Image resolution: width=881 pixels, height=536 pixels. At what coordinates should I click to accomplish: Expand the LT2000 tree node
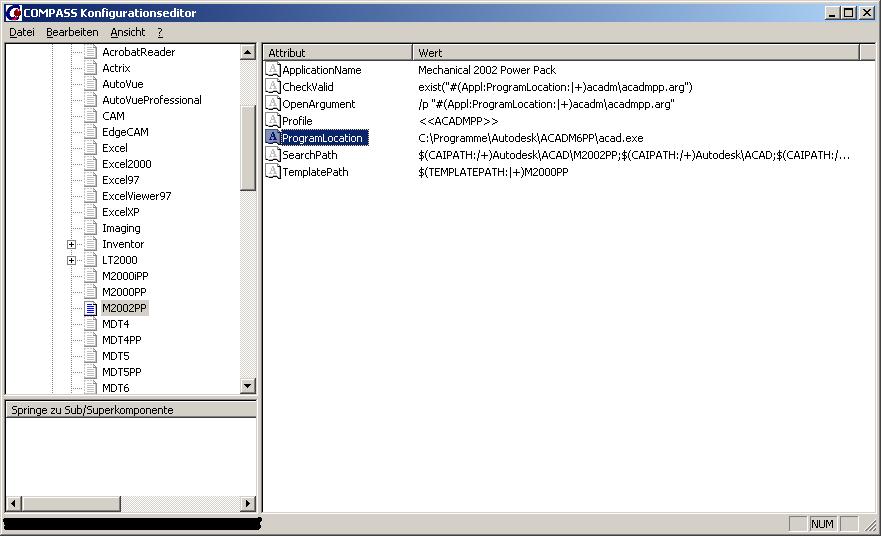71,260
